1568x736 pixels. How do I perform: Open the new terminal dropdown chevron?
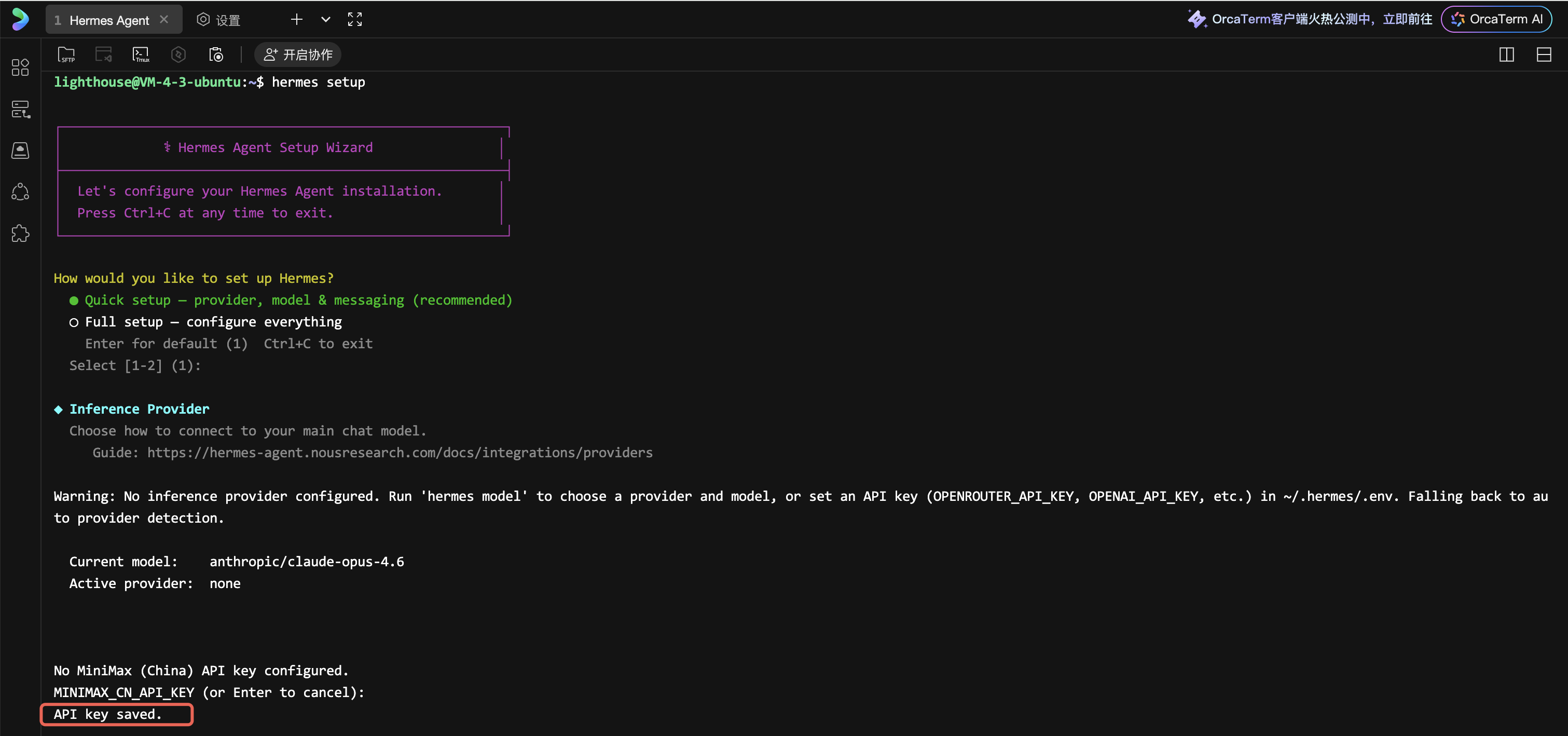(326, 19)
